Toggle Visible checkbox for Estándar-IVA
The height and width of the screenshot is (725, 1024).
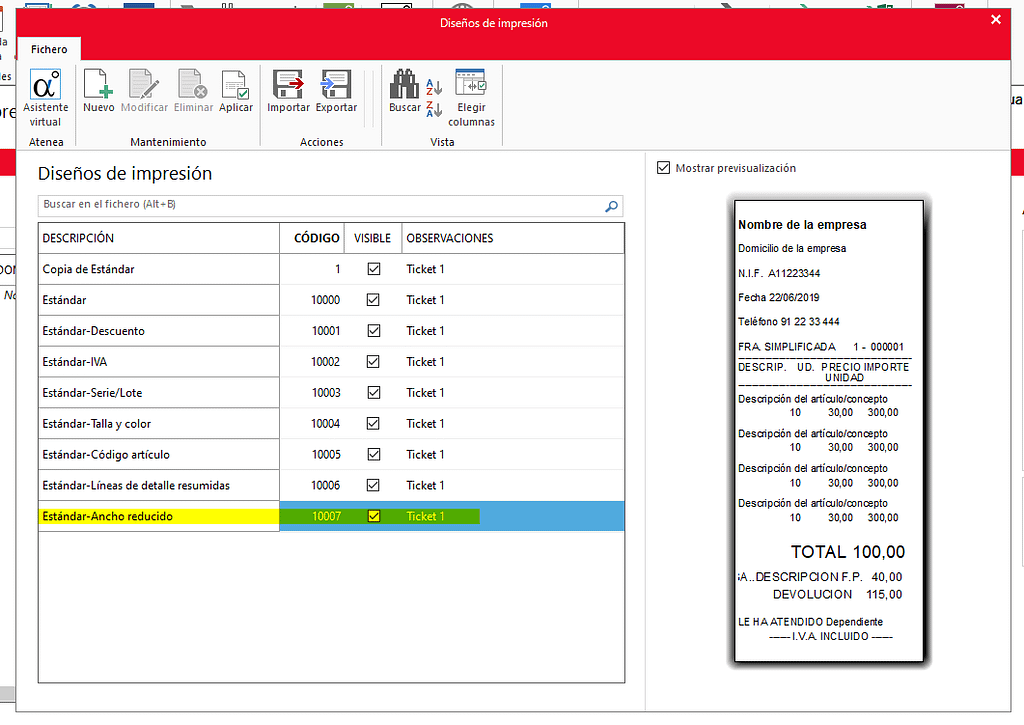pos(374,362)
